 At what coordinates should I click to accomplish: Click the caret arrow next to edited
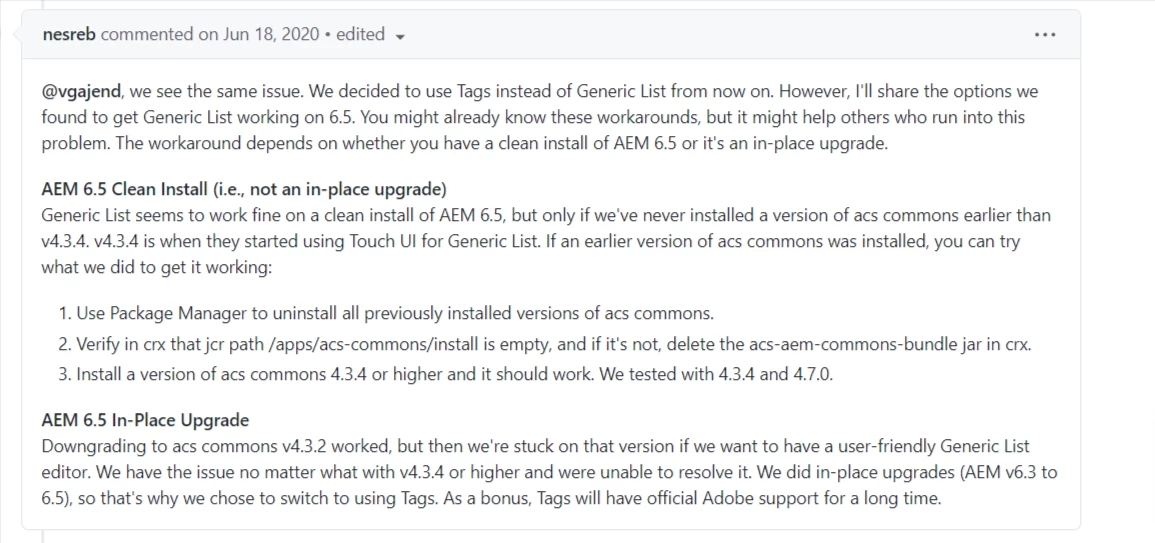[400, 36]
